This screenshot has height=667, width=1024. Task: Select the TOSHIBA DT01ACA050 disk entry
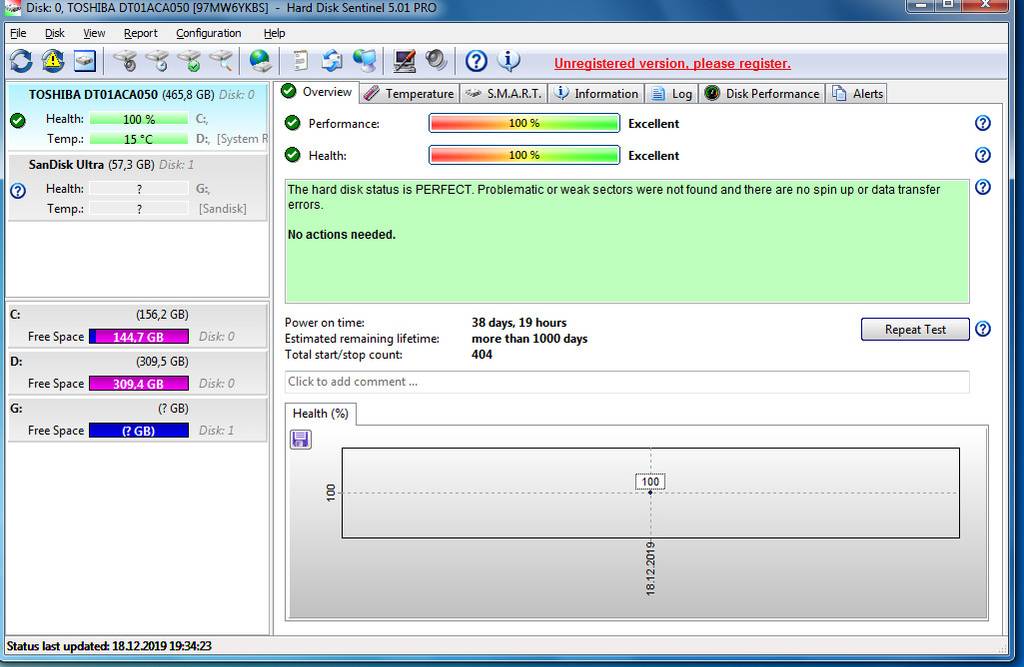pos(137,116)
